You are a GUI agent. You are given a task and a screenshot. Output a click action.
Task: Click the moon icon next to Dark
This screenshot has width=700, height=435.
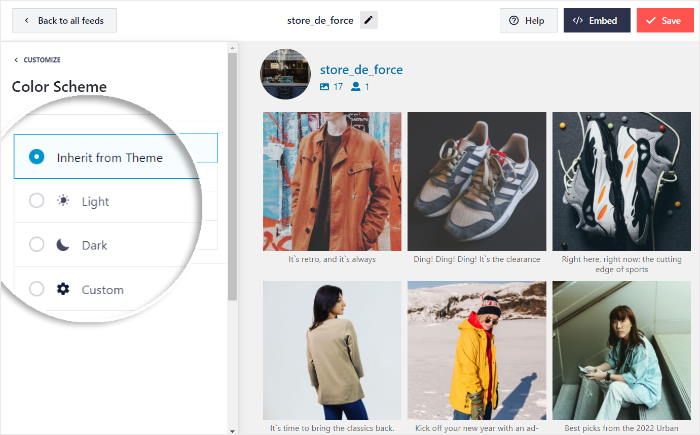pyautogui.click(x=63, y=245)
